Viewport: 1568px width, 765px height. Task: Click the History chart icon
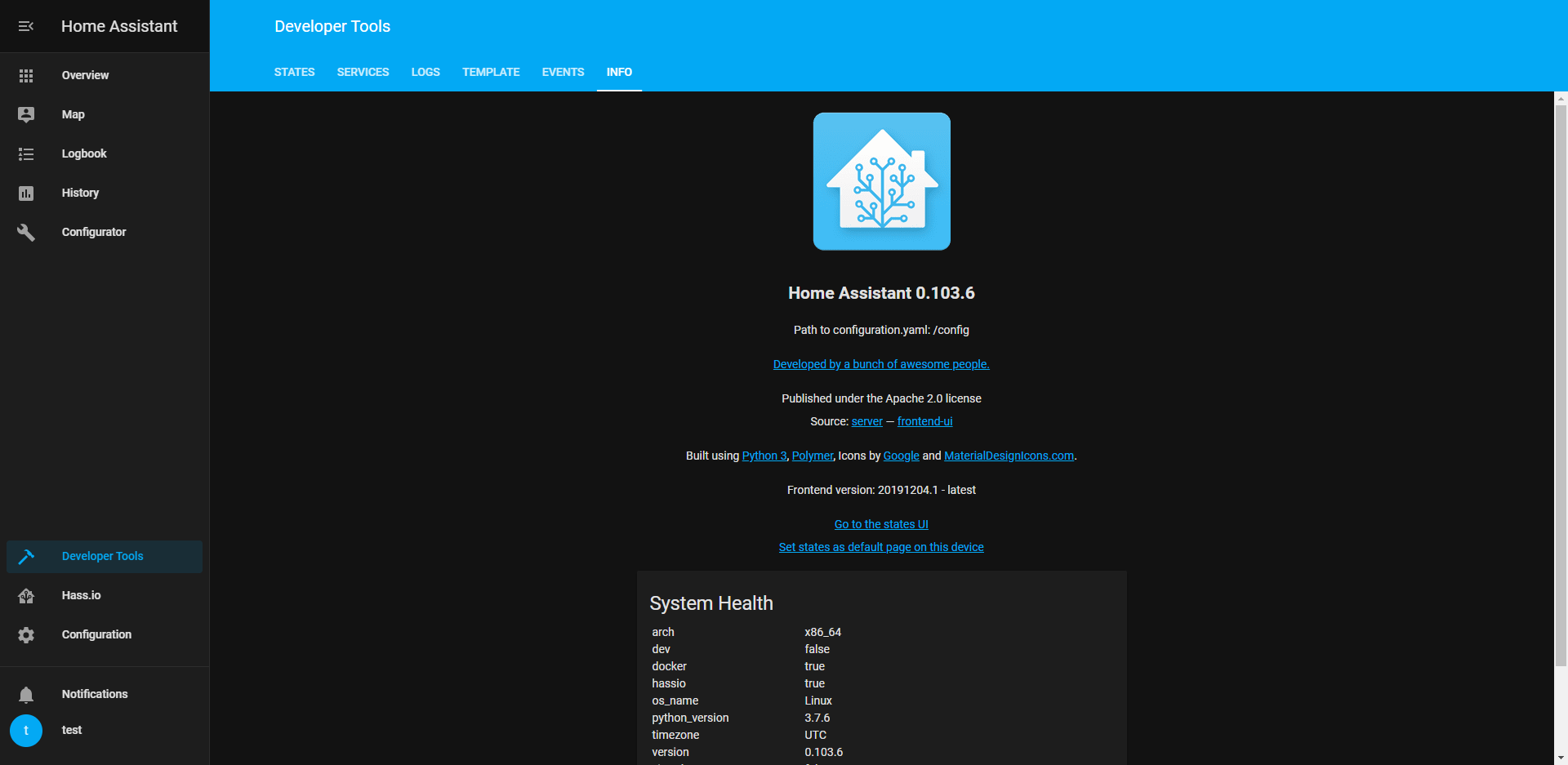(26, 193)
